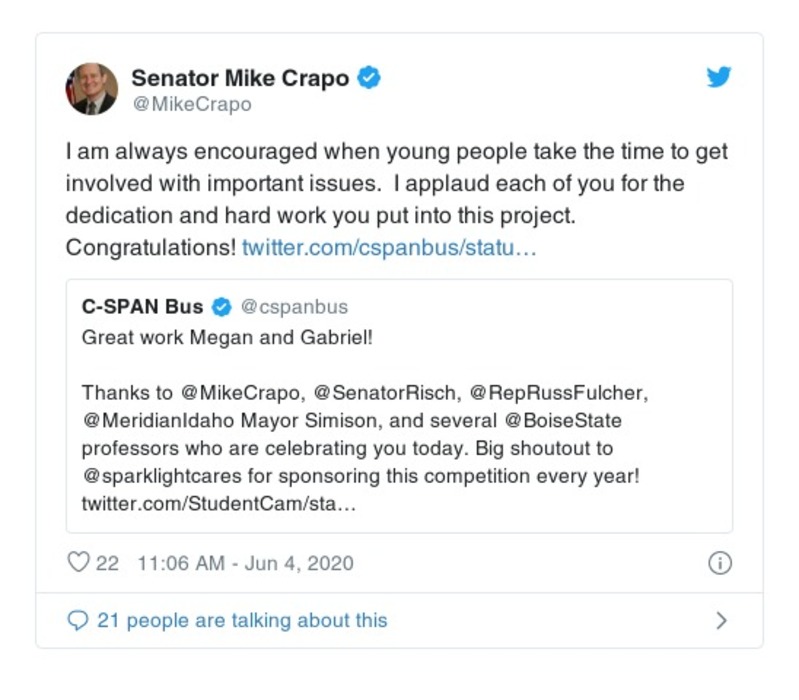Expand the conversation with the chevron arrow
Screen dimensions: 799x700
pyautogui.click(x=721, y=621)
